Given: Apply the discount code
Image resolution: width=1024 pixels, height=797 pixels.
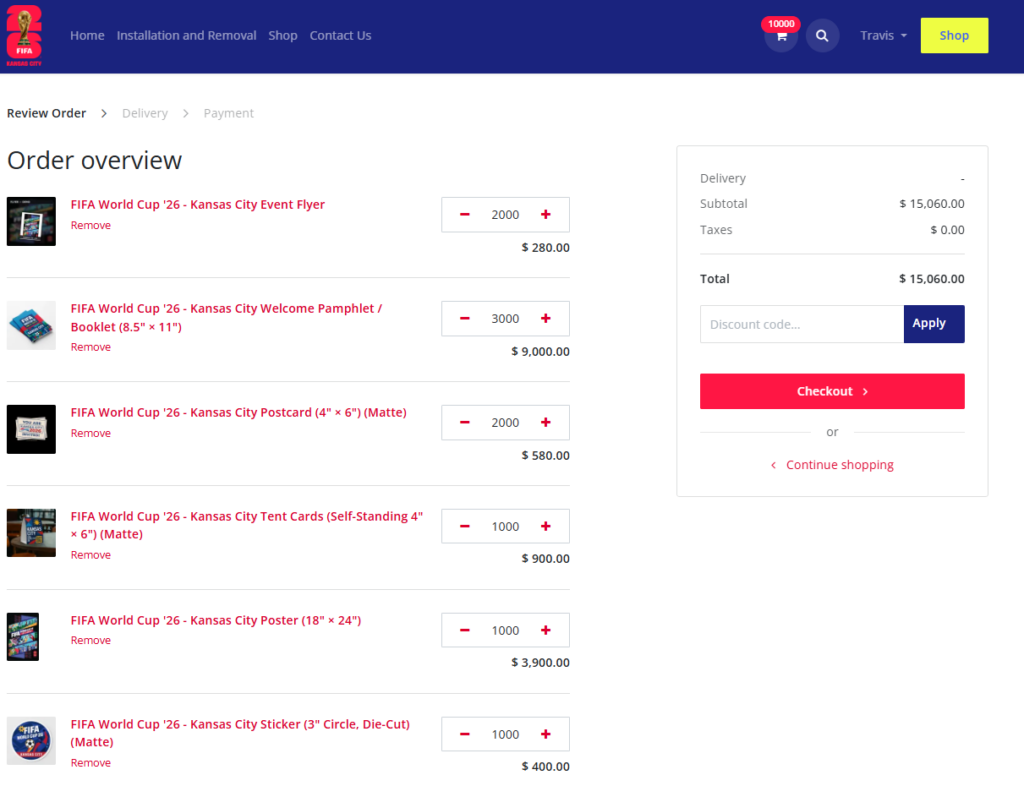Looking at the screenshot, I should tap(933, 324).
